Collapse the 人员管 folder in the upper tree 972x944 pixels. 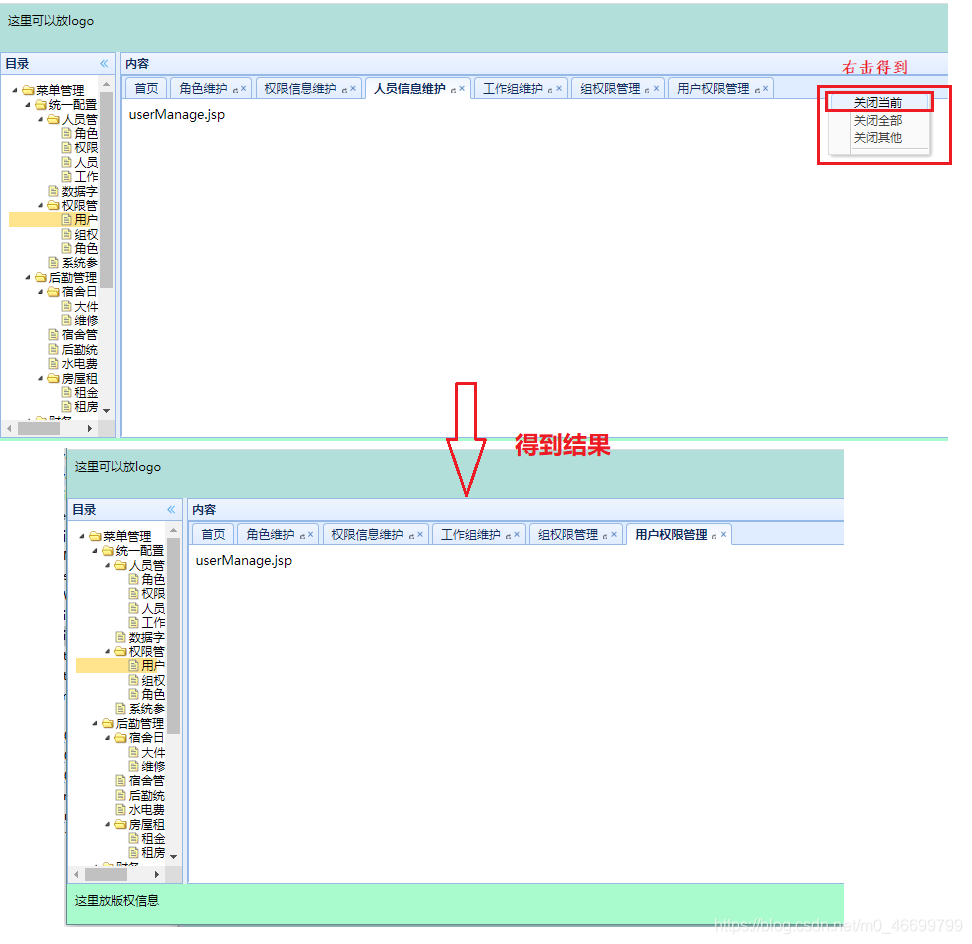(x=41, y=118)
